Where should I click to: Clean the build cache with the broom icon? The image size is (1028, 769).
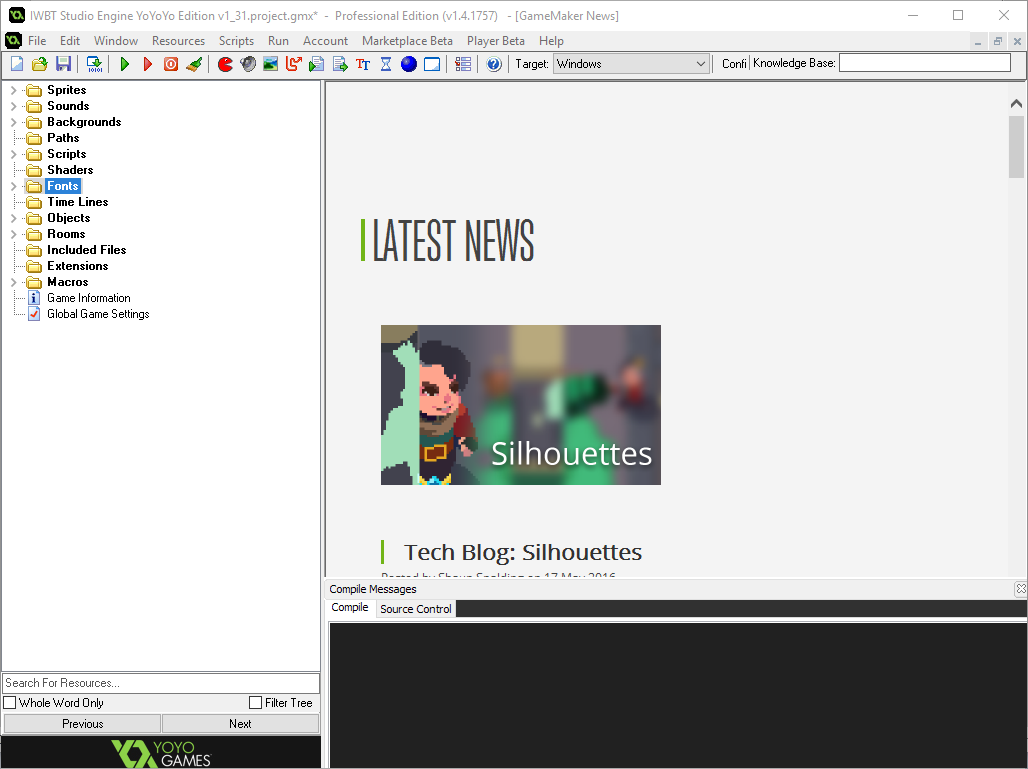click(x=194, y=64)
